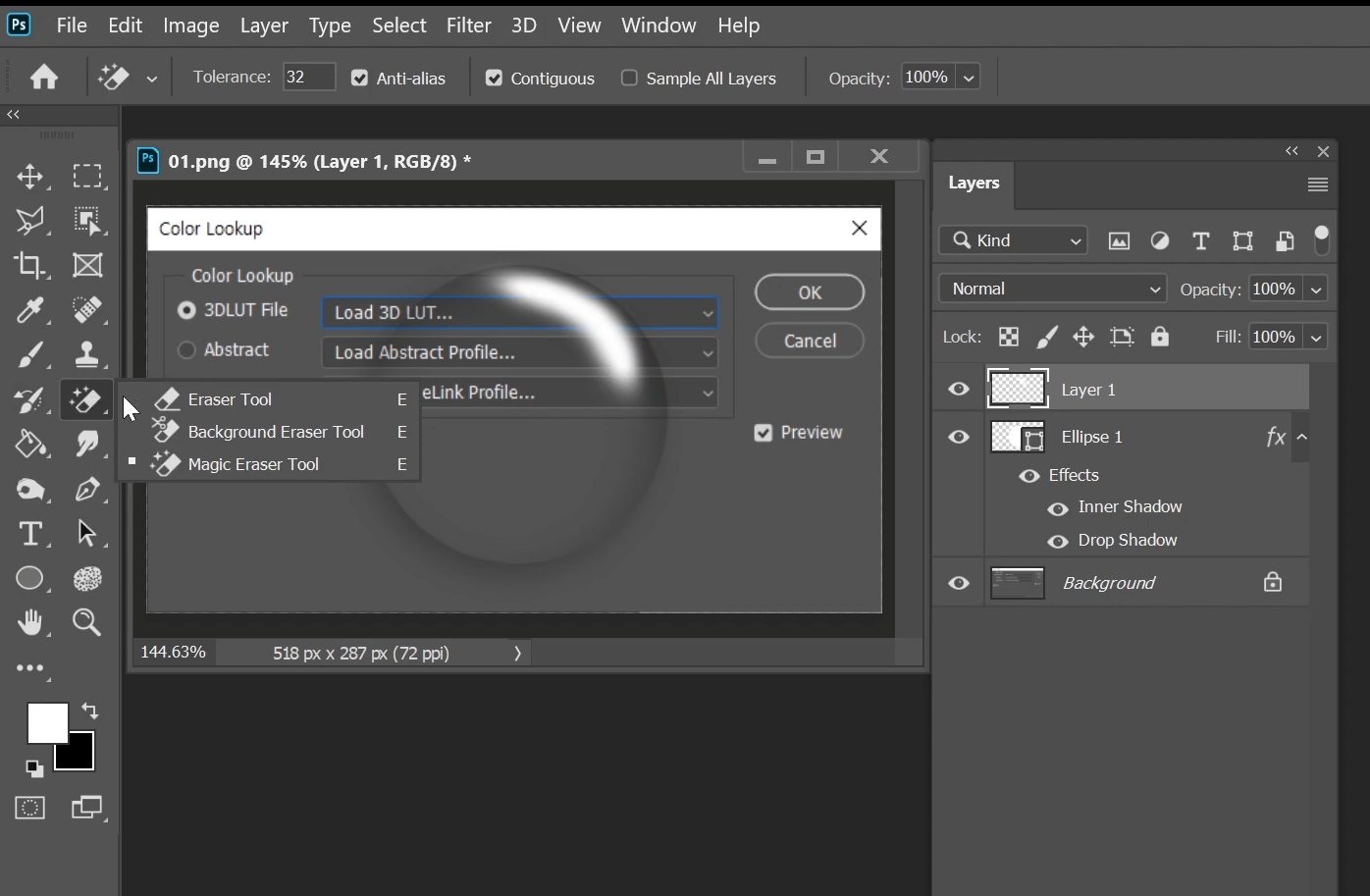Select the Rectangular Marquee tool
Viewport: 1370px width, 896px height.
pos(87,176)
